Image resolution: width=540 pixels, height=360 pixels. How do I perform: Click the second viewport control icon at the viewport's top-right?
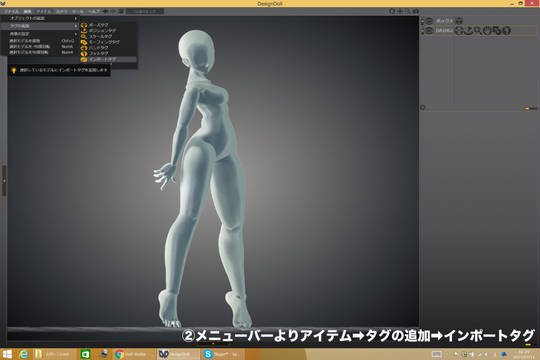pyautogui.click(x=400, y=11)
